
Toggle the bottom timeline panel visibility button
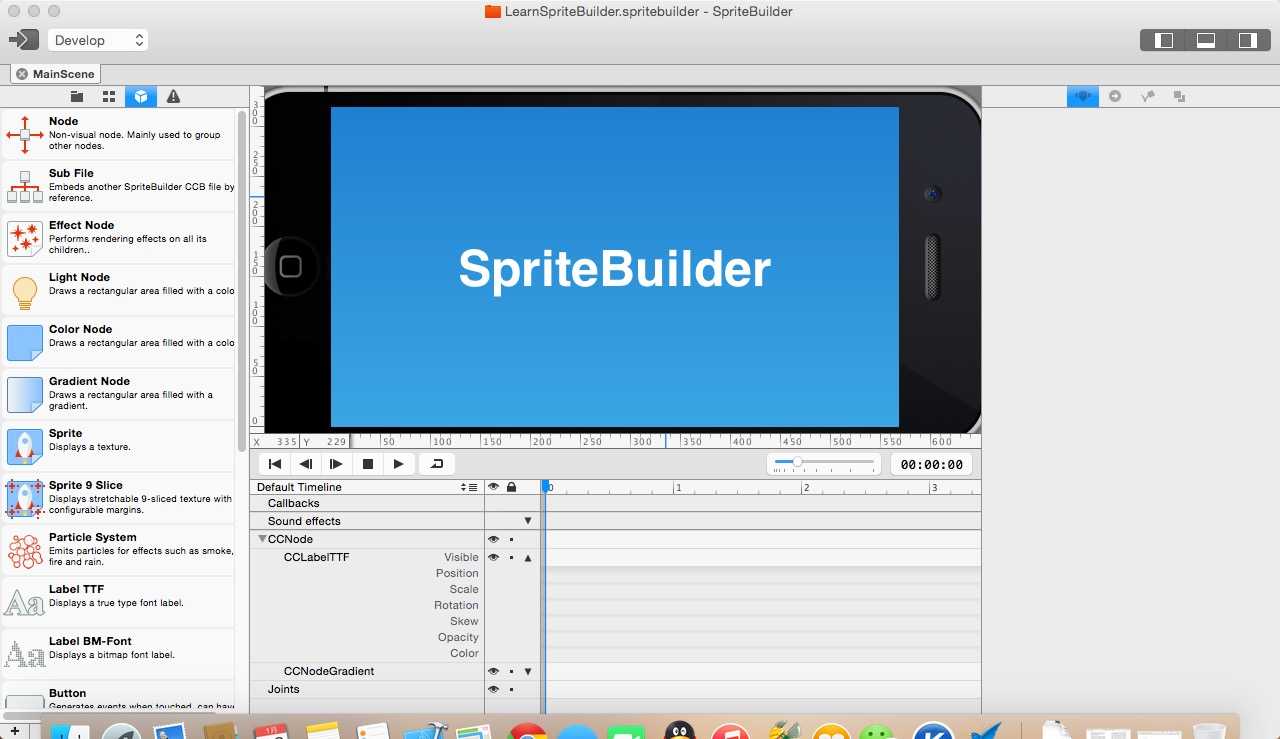coord(1206,40)
